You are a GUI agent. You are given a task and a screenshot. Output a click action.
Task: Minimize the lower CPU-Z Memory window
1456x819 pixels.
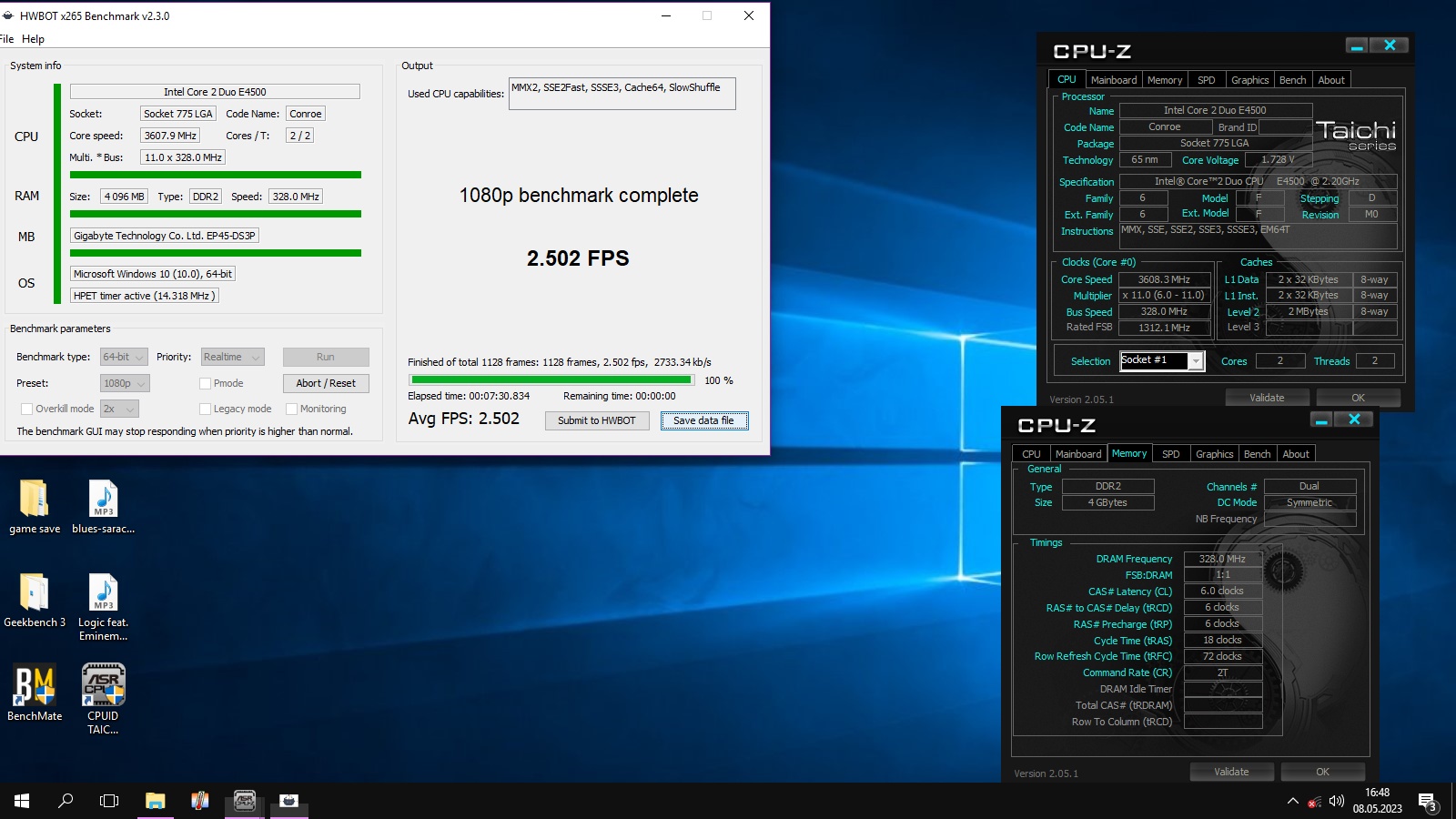coord(1321,420)
